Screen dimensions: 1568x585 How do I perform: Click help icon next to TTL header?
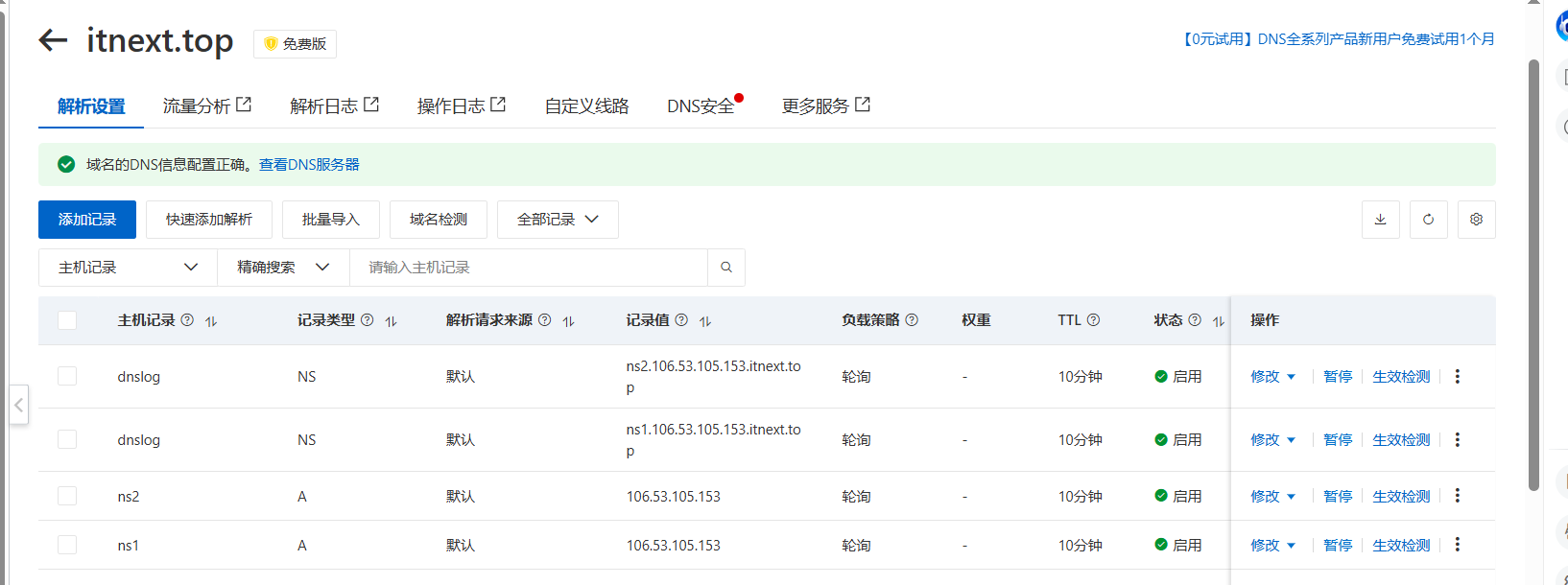(x=1093, y=320)
